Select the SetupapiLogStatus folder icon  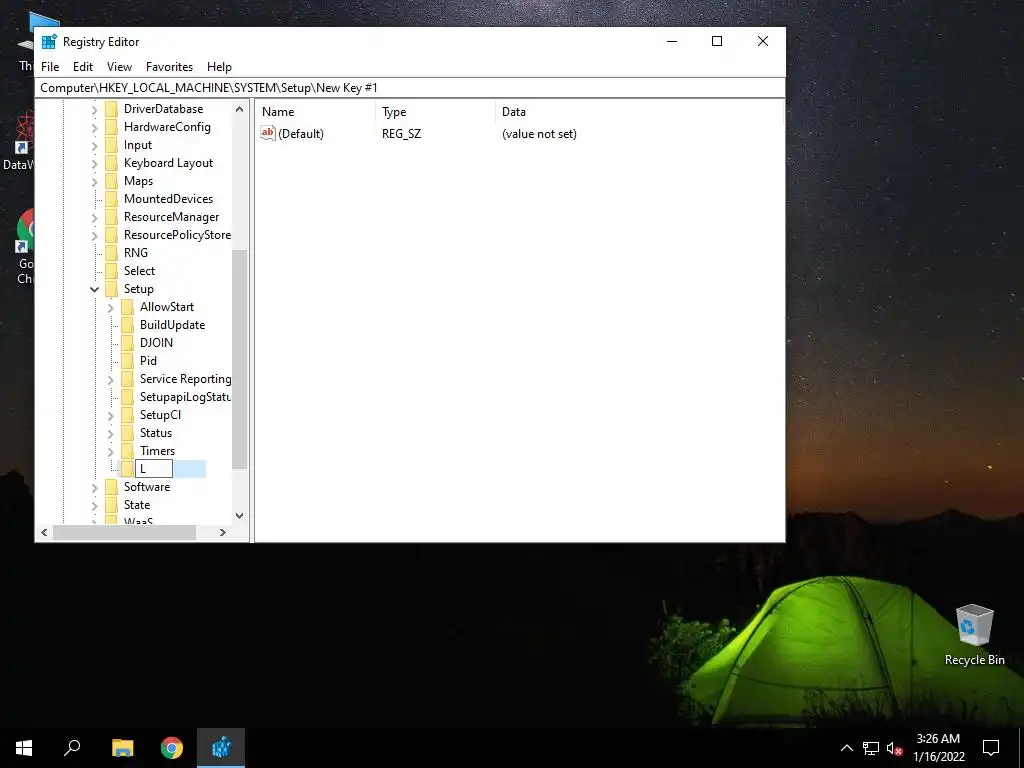tap(127, 396)
